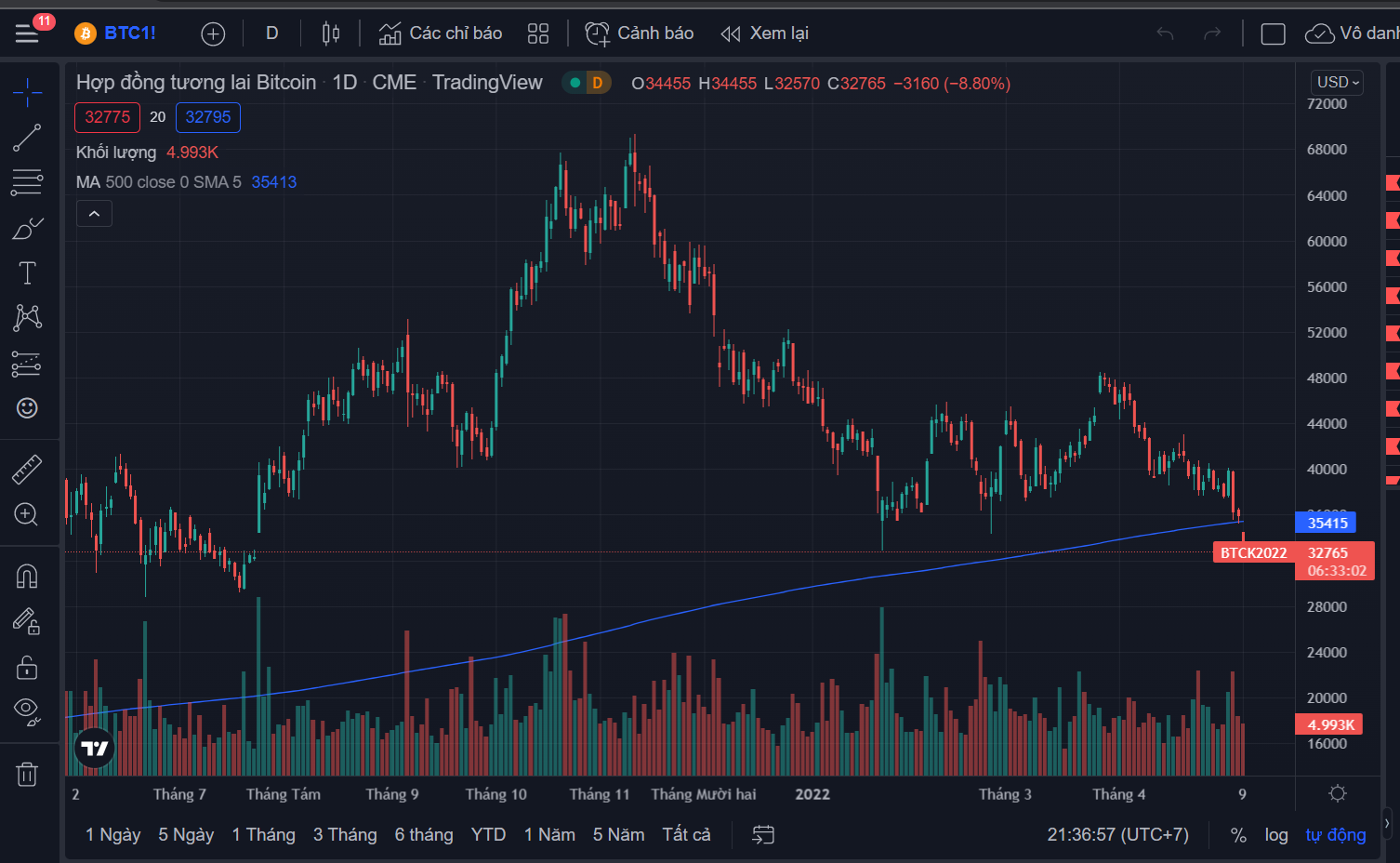Select the crosshair cursor tool
Image resolution: width=1400 pixels, height=863 pixels.
27,91
